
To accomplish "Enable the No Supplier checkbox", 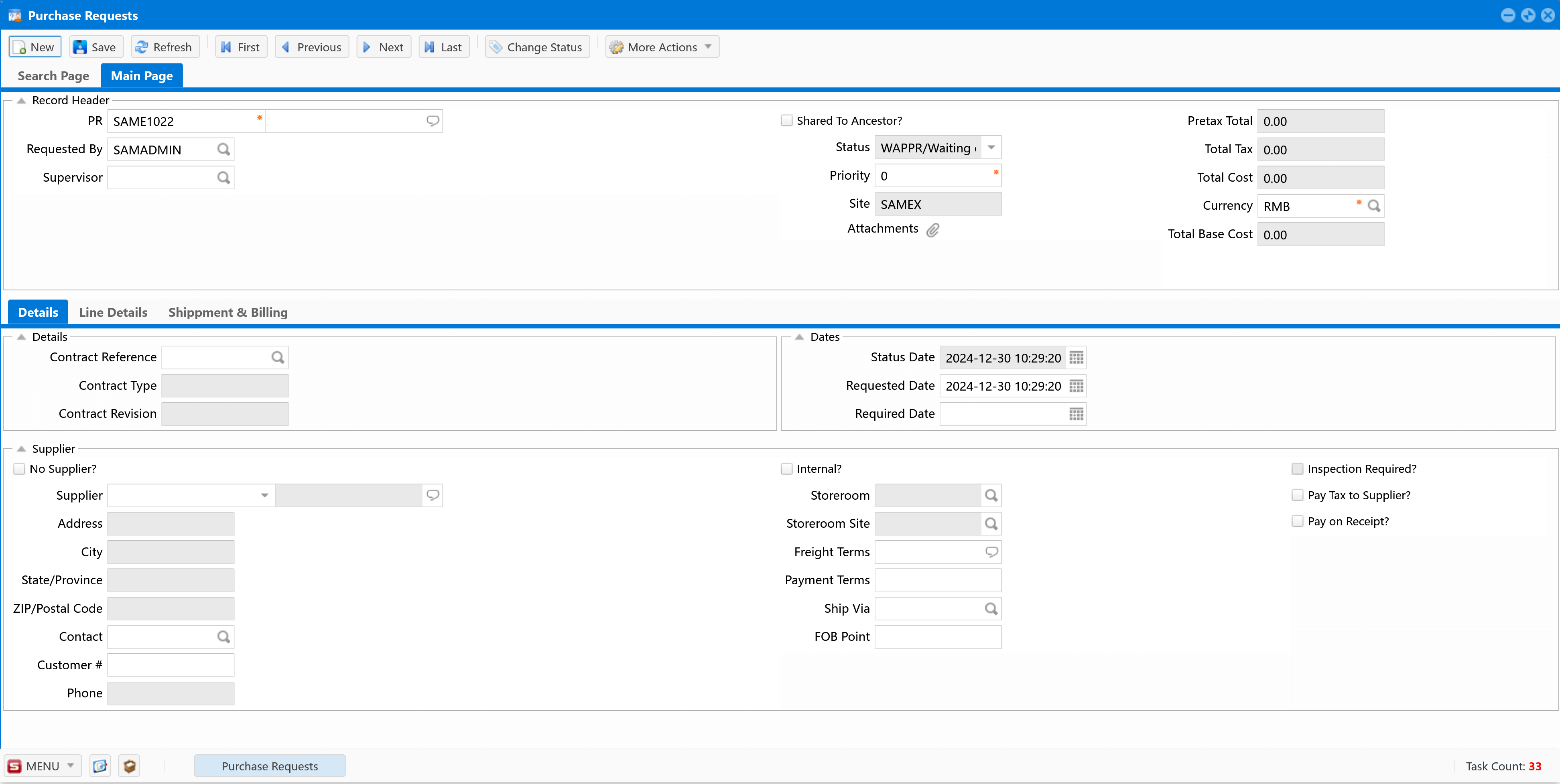I will click(x=19, y=468).
